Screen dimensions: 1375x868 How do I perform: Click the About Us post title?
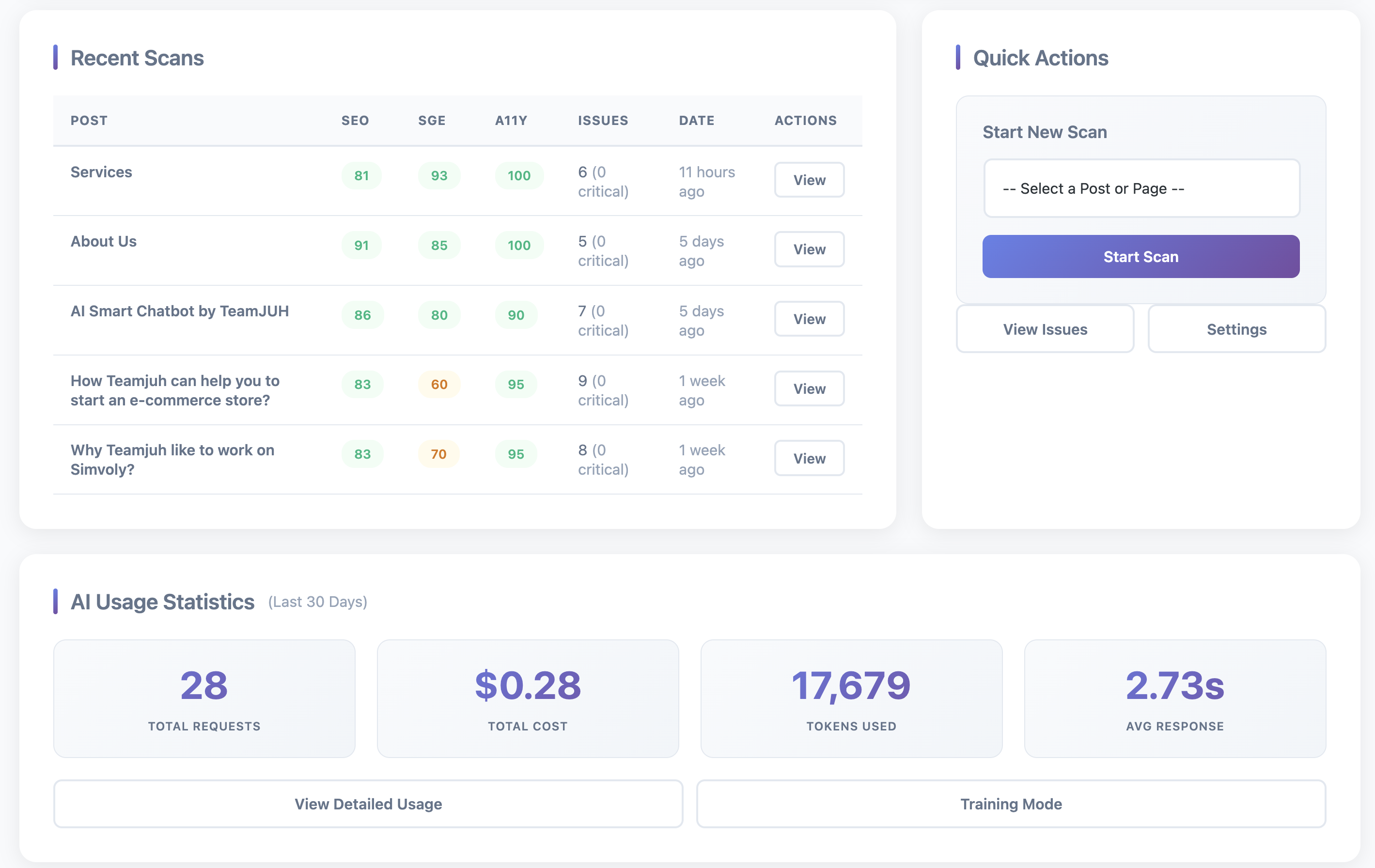point(103,242)
